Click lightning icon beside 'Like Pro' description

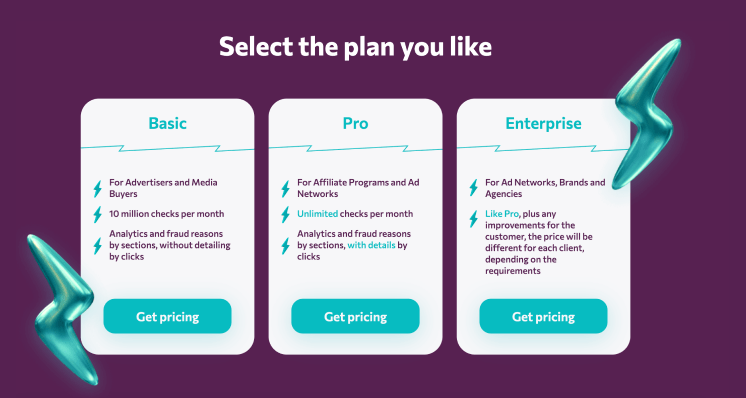click(x=473, y=219)
